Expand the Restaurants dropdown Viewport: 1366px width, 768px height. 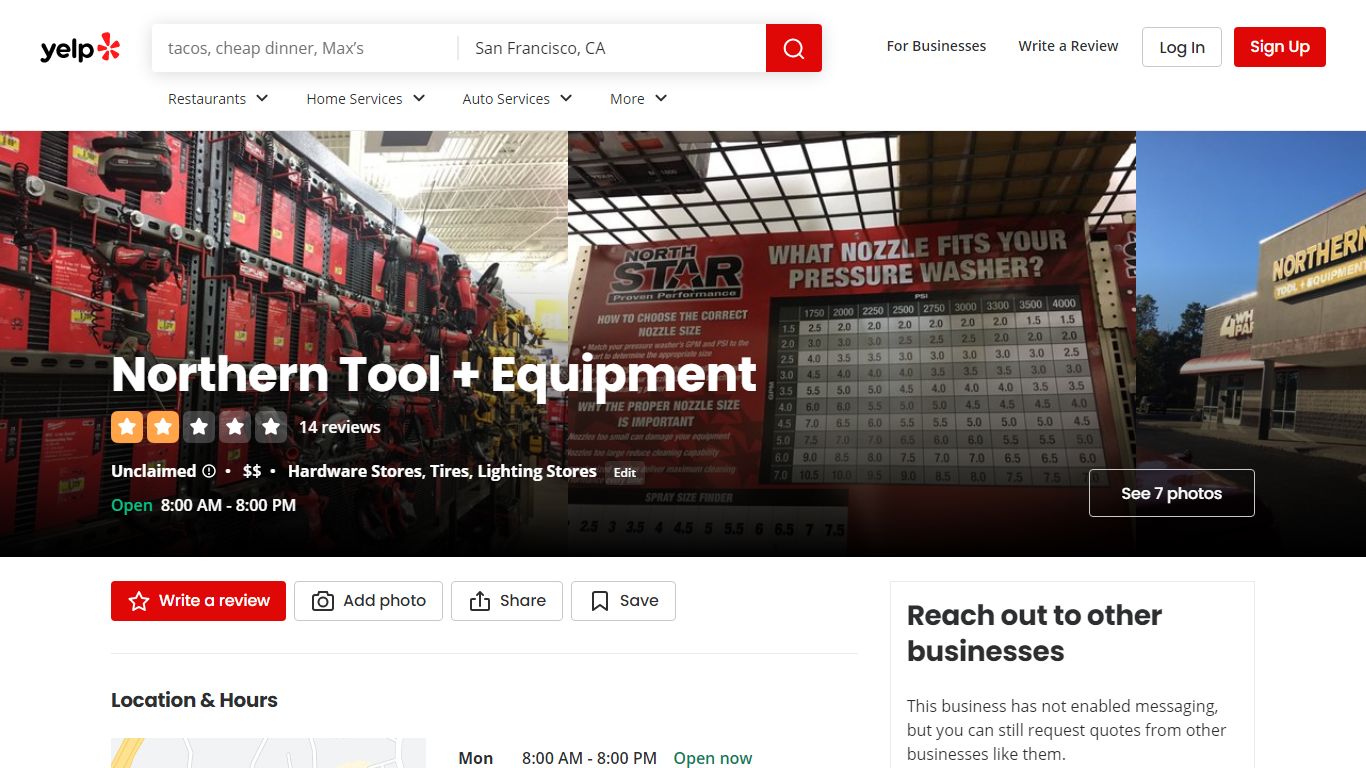(x=218, y=98)
